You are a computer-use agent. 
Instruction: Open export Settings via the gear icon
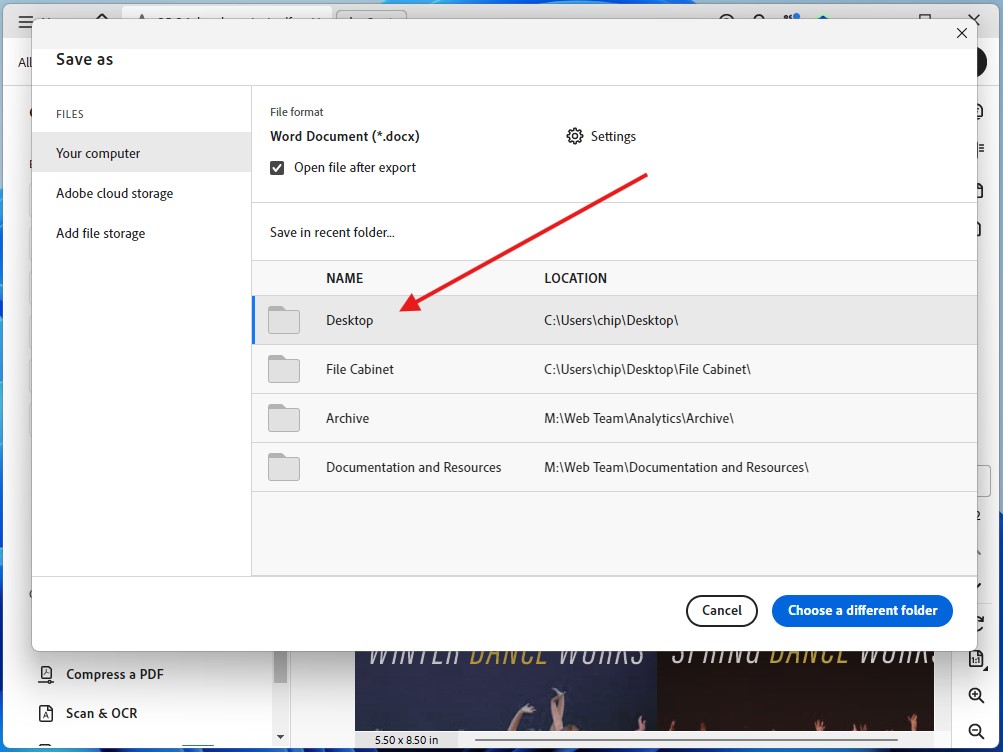(x=575, y=136)
